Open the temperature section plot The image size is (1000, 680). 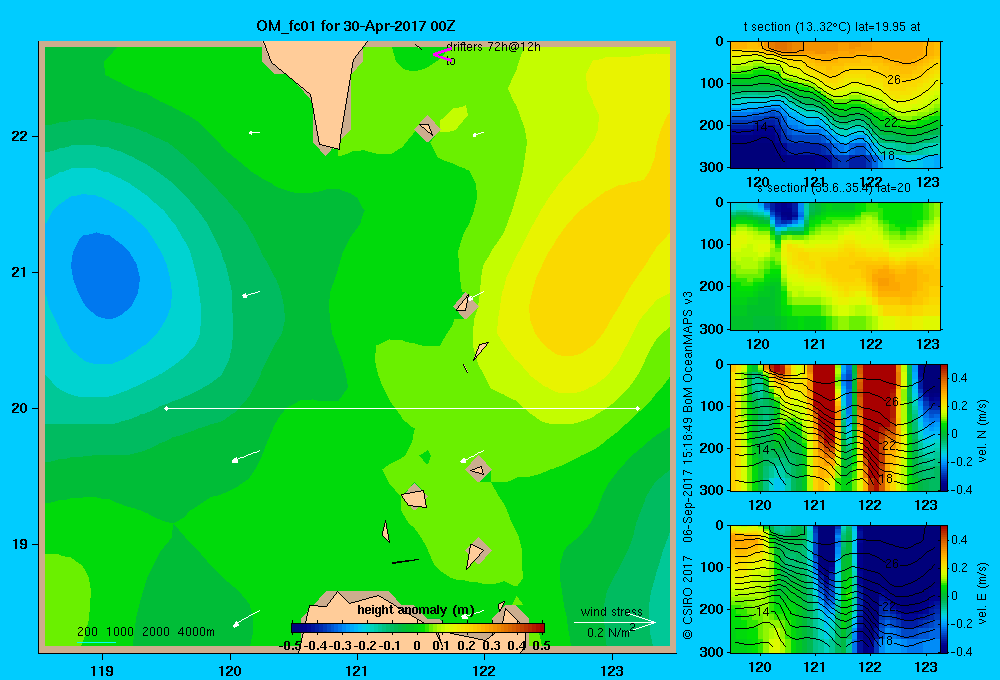(x=835, y=105)
